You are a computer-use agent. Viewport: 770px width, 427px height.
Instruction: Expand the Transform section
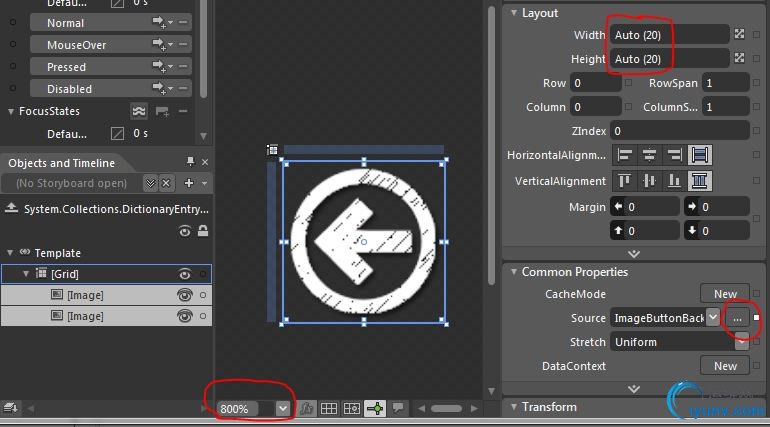(514, 406)
